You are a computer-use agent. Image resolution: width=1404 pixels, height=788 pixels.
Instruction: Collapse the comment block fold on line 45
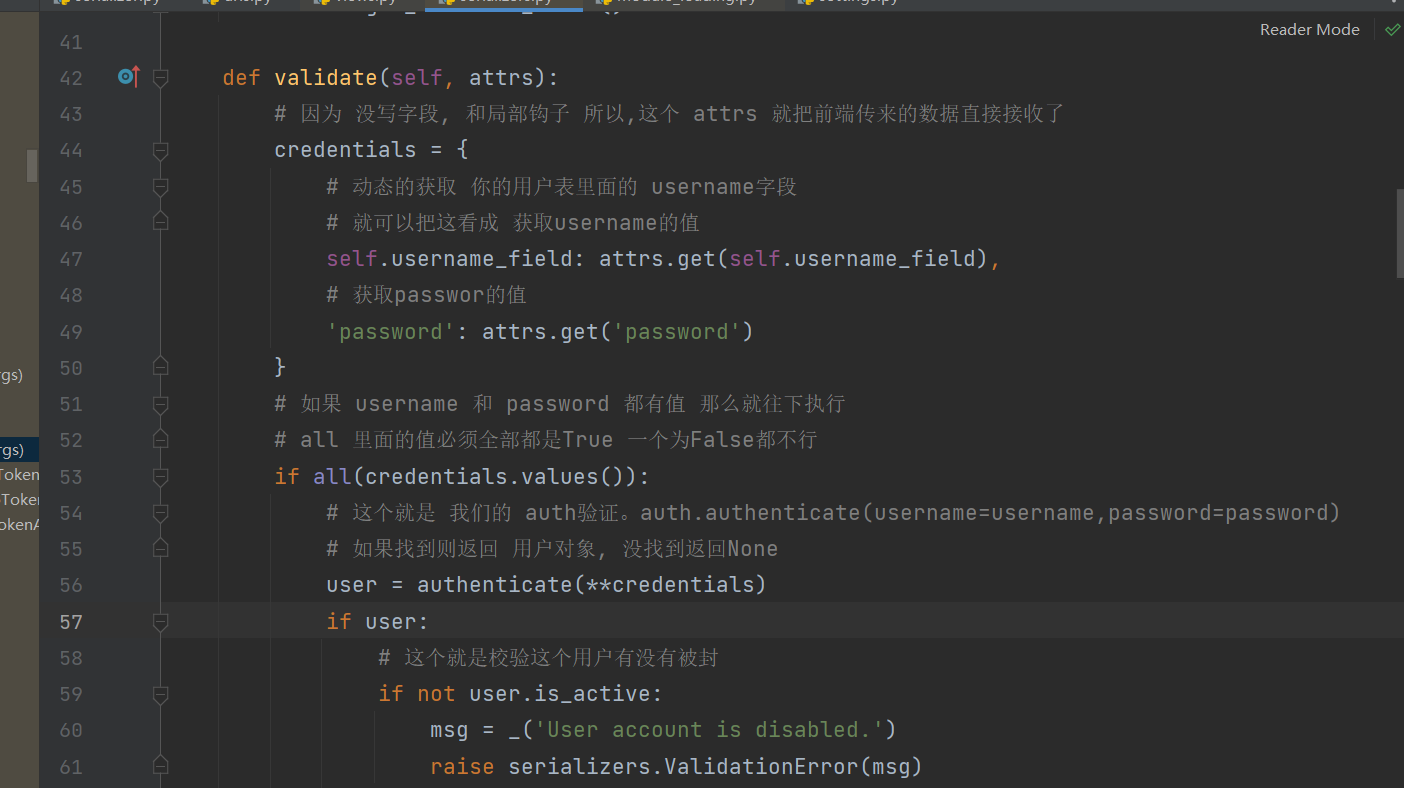click(x=160, y=186)
